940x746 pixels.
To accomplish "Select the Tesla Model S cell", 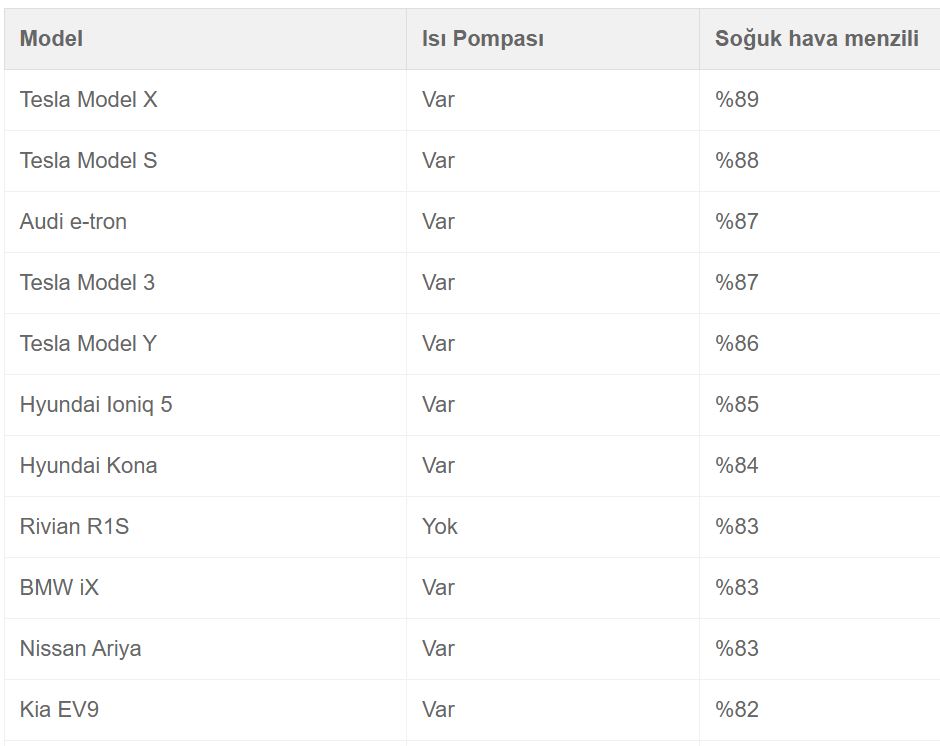I will point(88,161).
